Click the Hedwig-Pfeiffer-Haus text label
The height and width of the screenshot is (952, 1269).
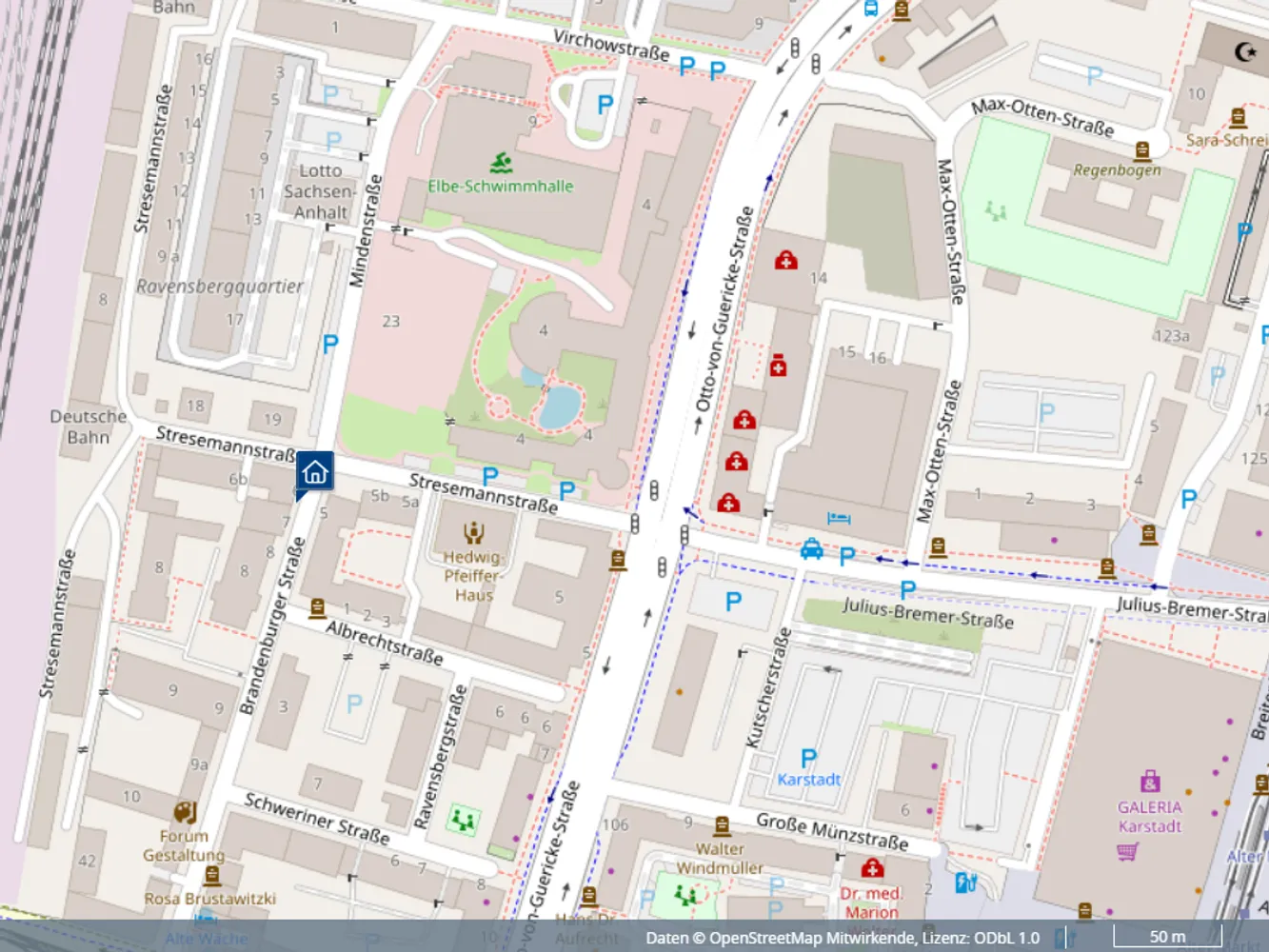[473, 576]
